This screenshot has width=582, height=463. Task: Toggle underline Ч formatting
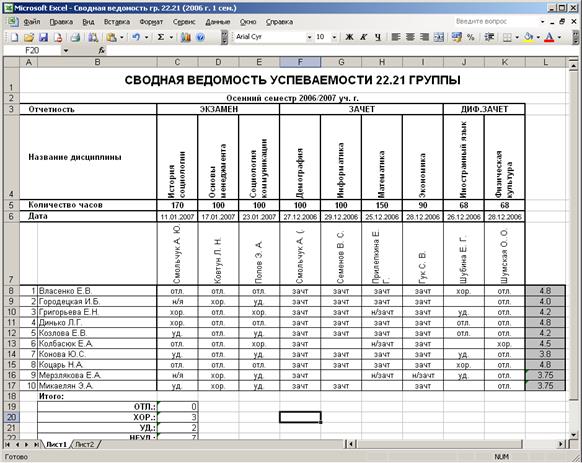(x=377, y=37)
